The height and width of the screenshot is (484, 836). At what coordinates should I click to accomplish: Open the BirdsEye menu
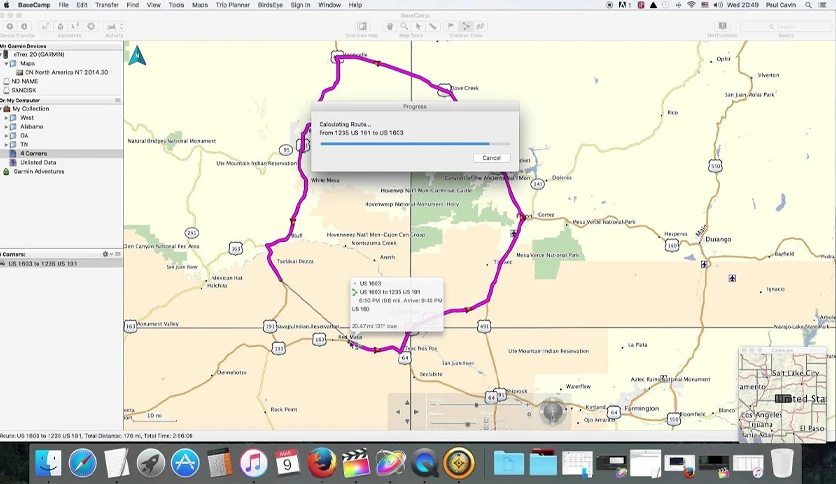coord(270,5)
